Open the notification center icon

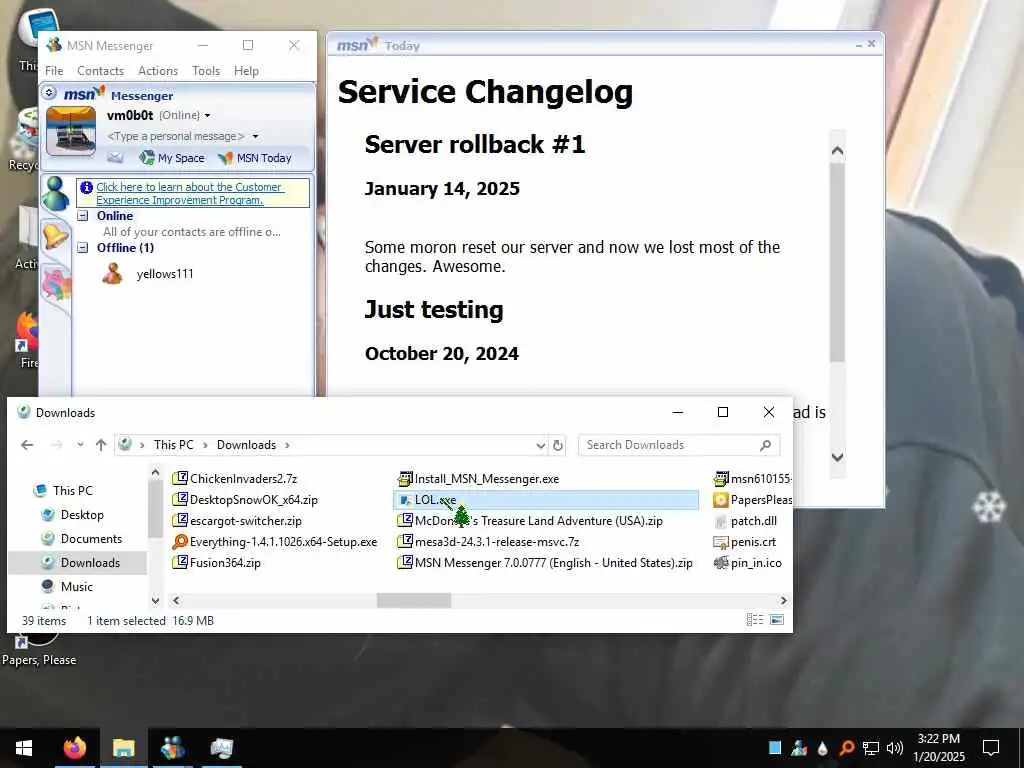tap(991, 748)
